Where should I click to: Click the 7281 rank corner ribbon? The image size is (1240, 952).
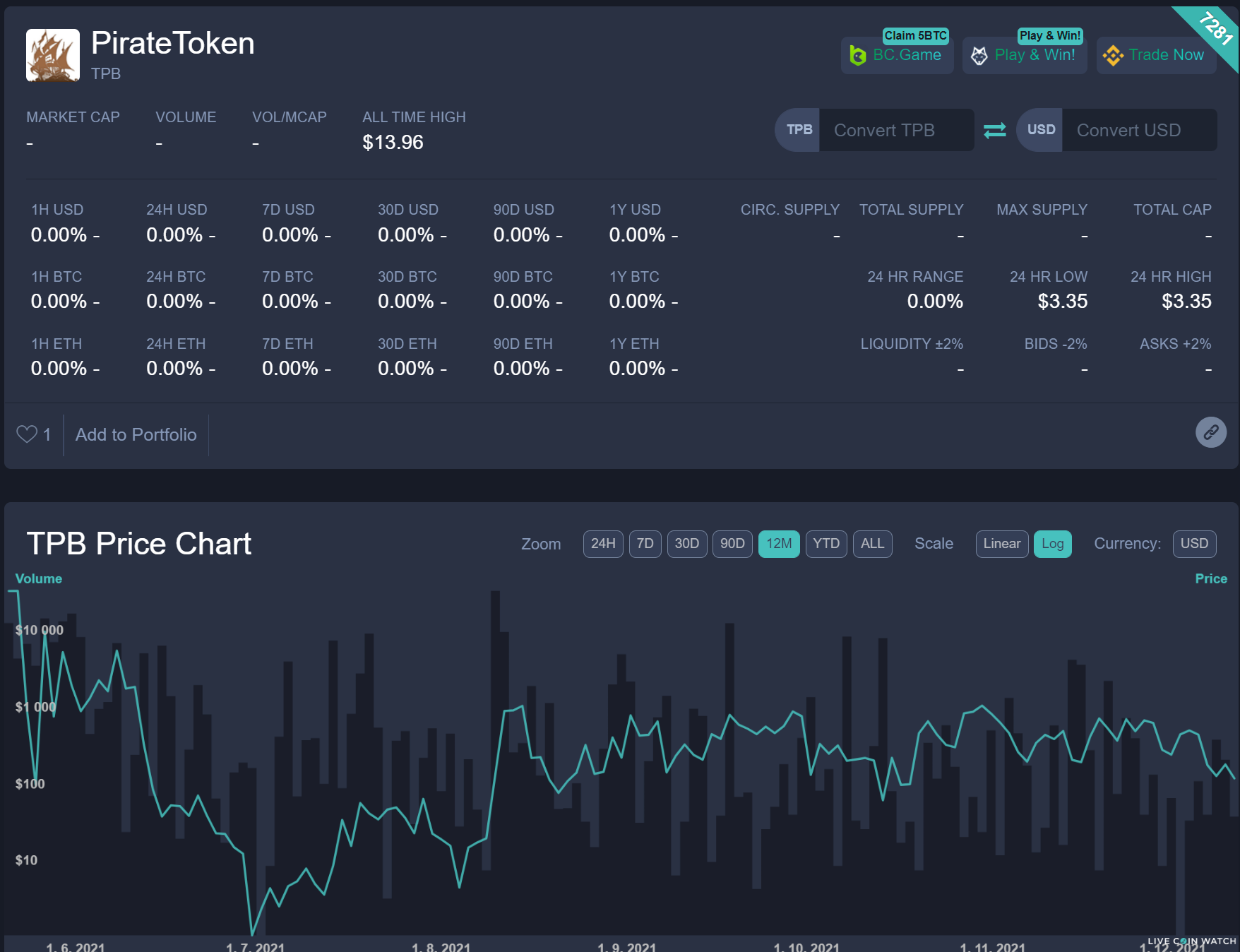(1217, 28)
